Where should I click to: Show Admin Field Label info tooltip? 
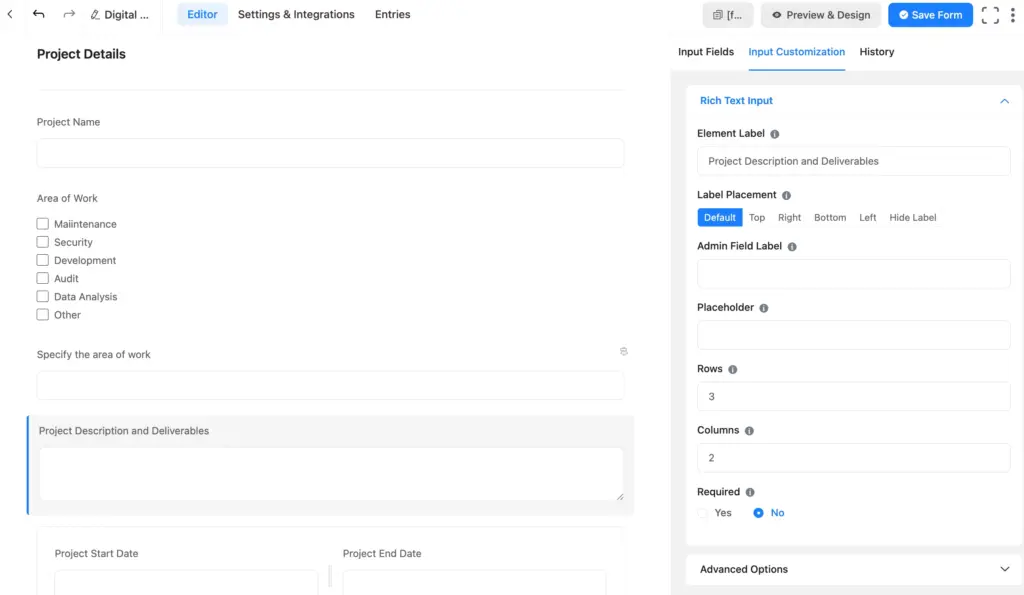(x=792, y=247)
